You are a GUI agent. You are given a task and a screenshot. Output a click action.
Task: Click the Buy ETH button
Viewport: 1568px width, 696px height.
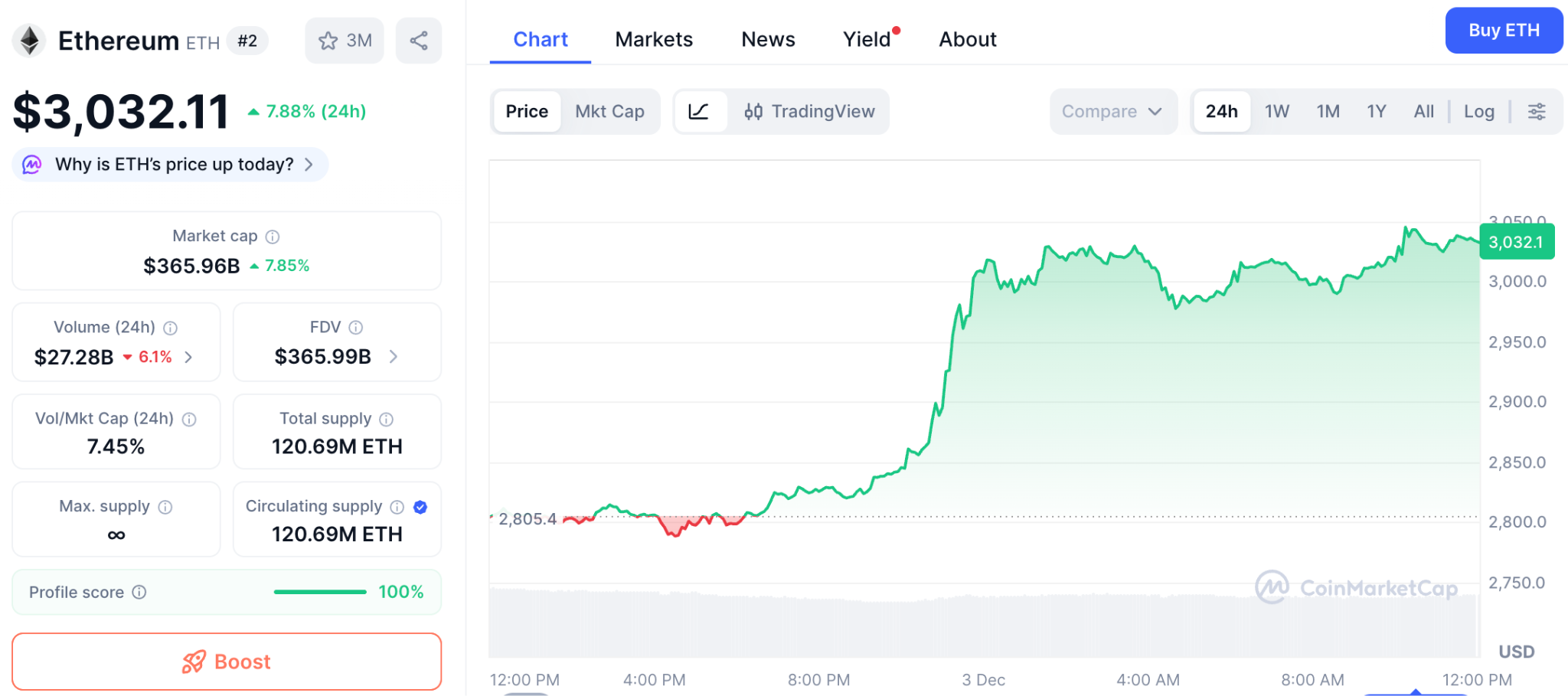click(1504, 31)
